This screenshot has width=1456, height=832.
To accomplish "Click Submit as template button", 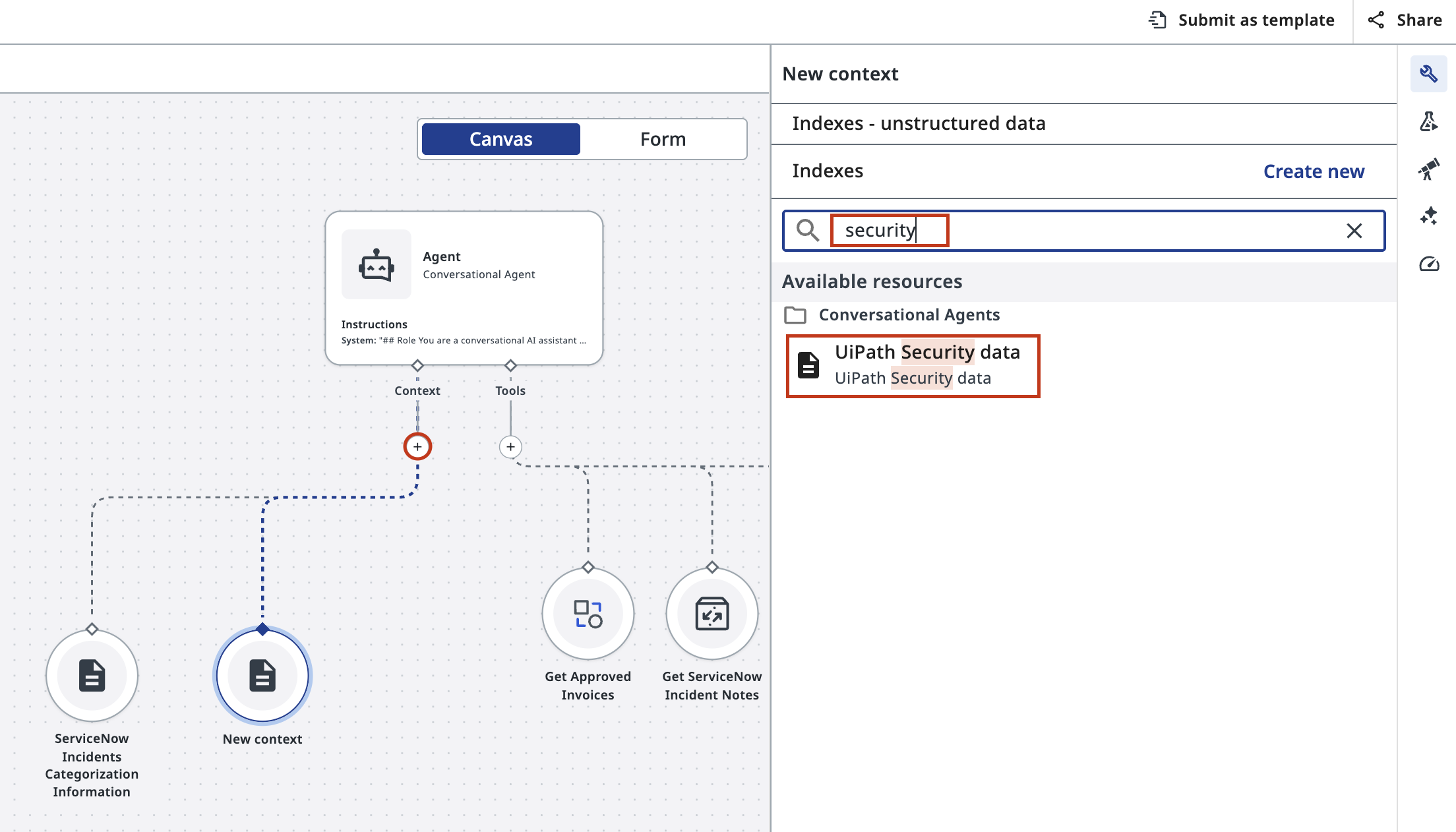I will [x=1241, y=20].
